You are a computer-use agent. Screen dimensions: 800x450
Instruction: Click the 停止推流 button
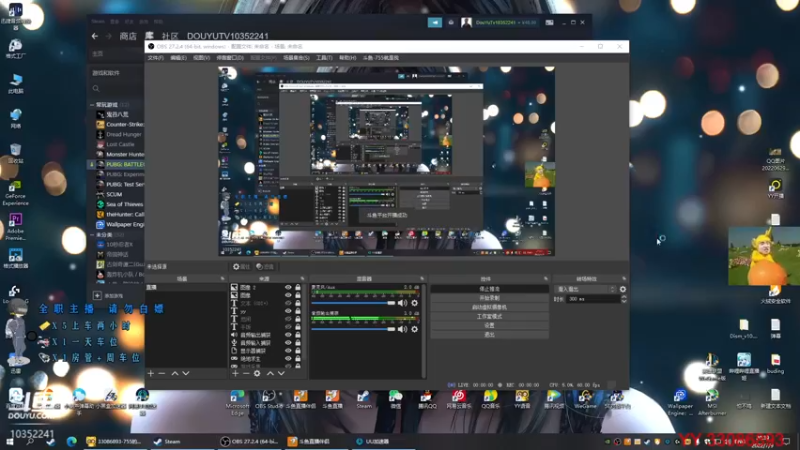click(x=489, y=289)
